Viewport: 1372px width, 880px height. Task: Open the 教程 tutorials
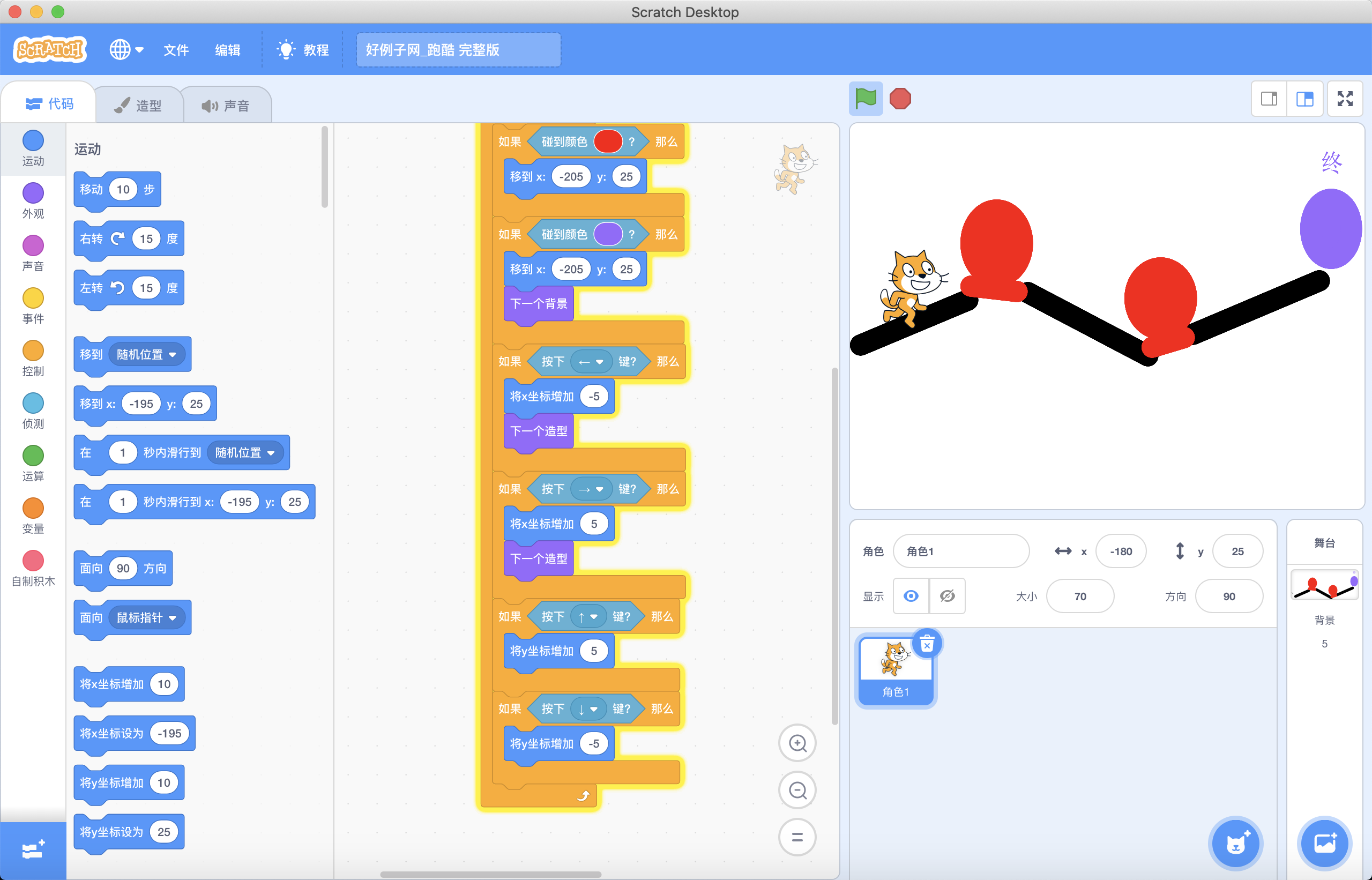pos(303,50)
